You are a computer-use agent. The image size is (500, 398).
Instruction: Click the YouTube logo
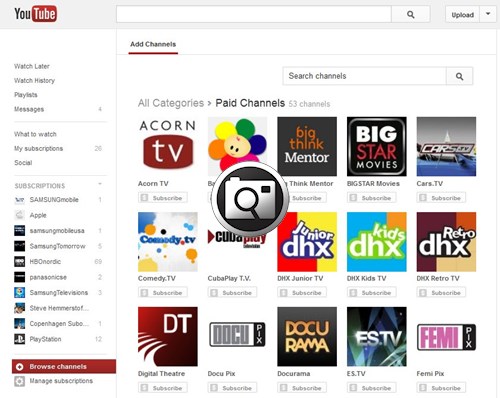pyautogui.click(x=35, y=14)
